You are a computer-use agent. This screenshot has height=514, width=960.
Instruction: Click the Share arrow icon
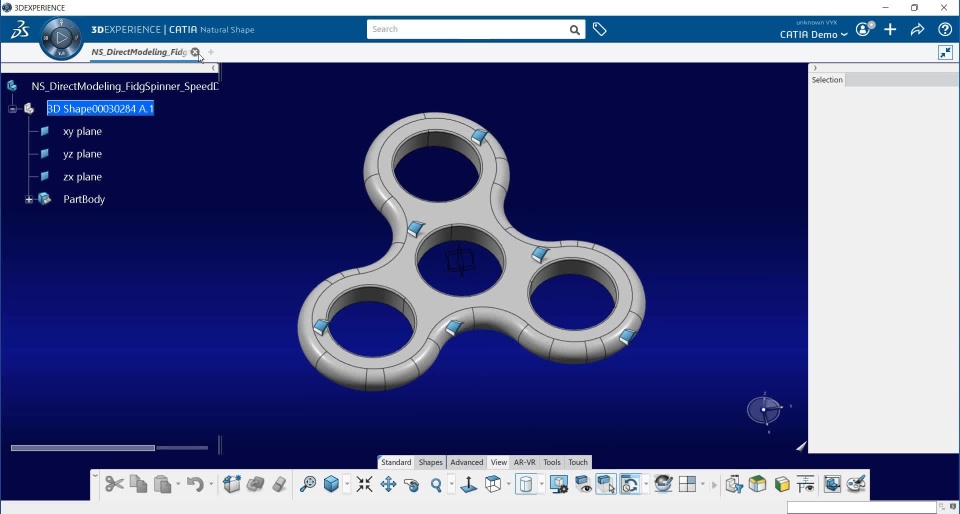[917, 29]
